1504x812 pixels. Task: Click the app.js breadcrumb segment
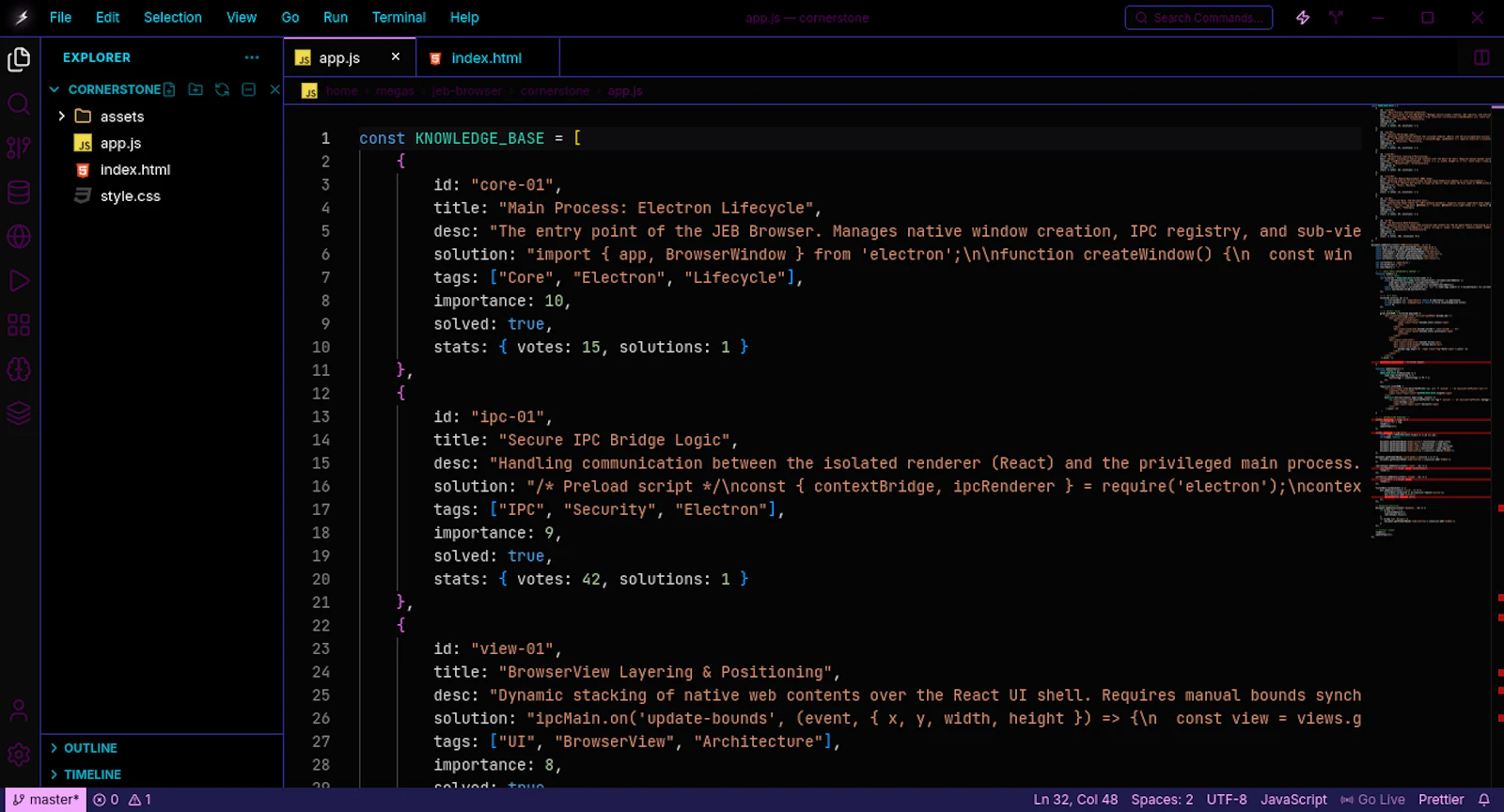(625, 91)
